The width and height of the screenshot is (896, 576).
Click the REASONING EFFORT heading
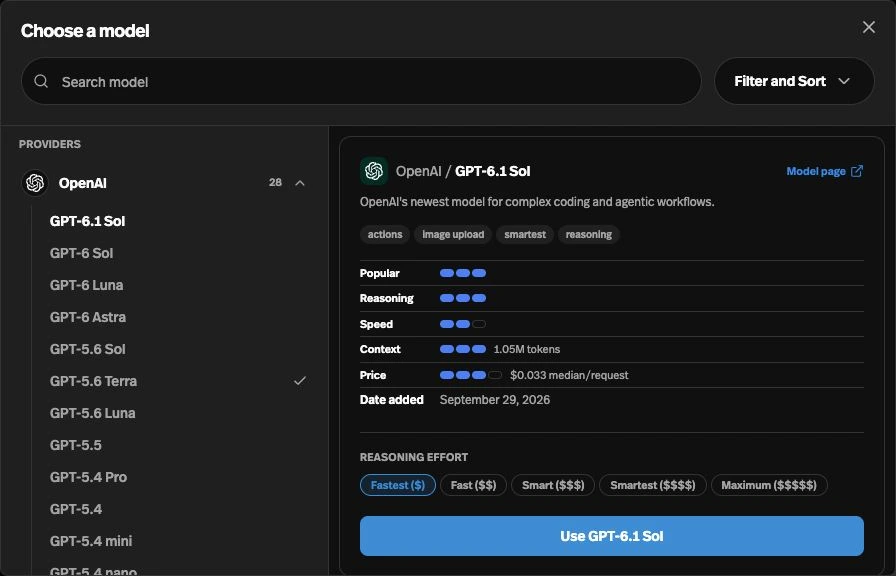tap(414, 457)
